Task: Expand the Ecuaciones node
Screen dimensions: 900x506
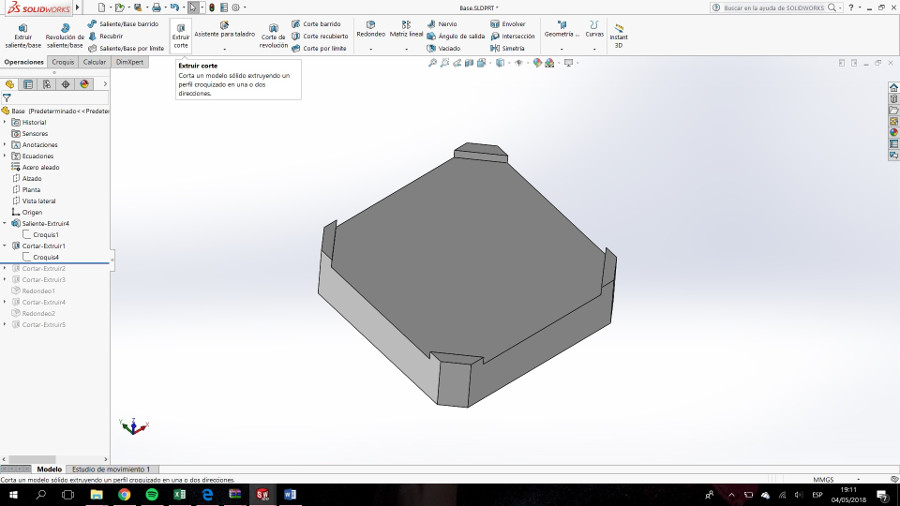Action: (x=5, y=156)
